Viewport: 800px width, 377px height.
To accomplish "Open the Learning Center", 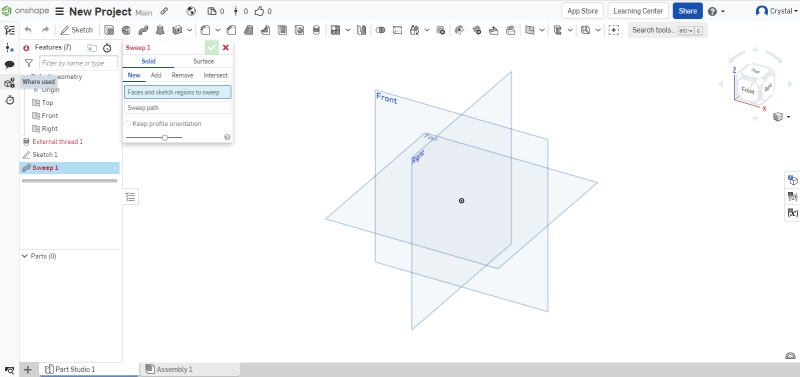I will pyautogui.click(x=638, y=11).
